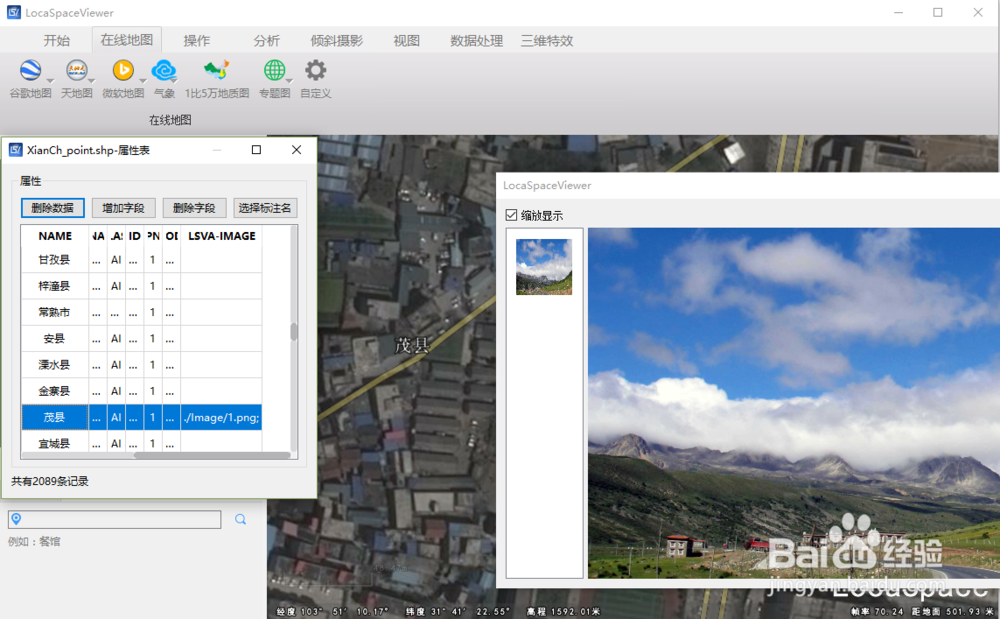1000x619 pixels.
Task: Open the 气象 weather layer icon
Action: (x=164, y=71)
